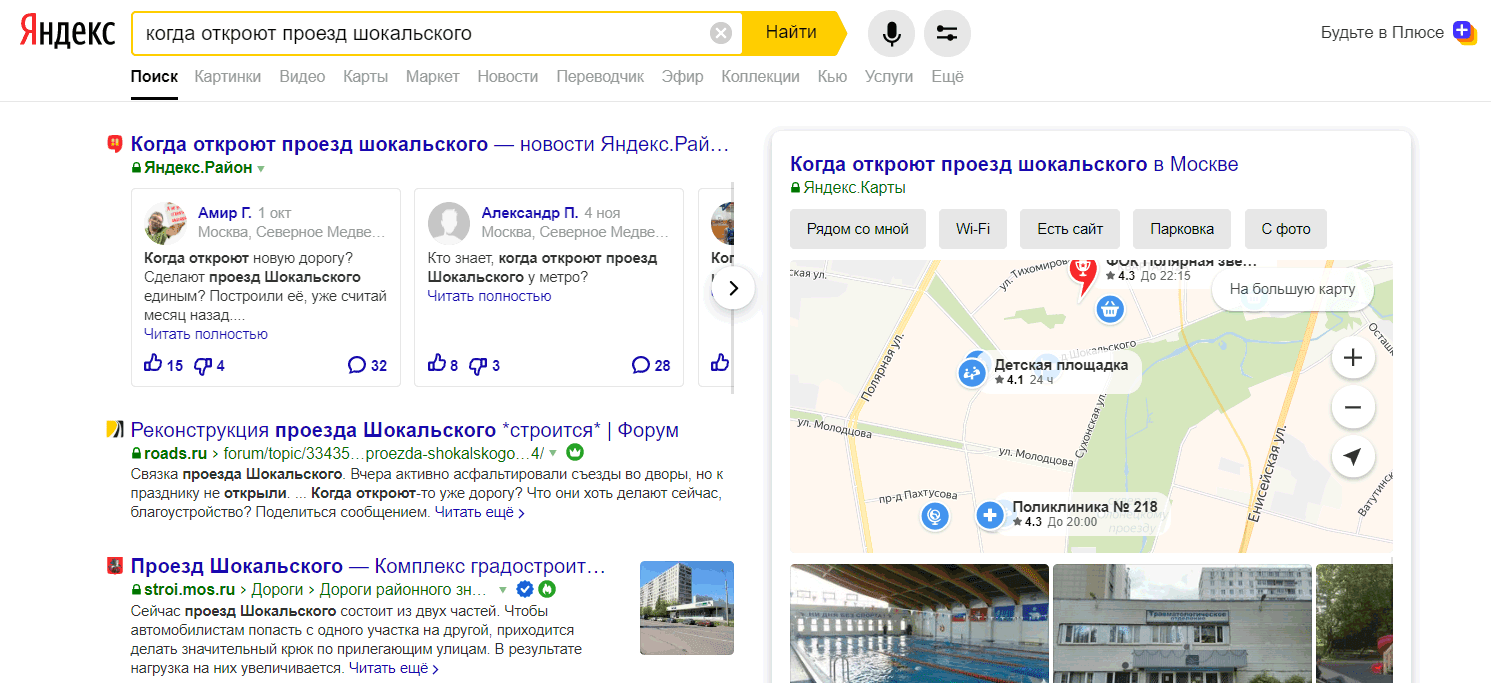Click Яндекс.Район favicon icon
Viewport: 1491px width, 683px height.
(x=114, y=144)
